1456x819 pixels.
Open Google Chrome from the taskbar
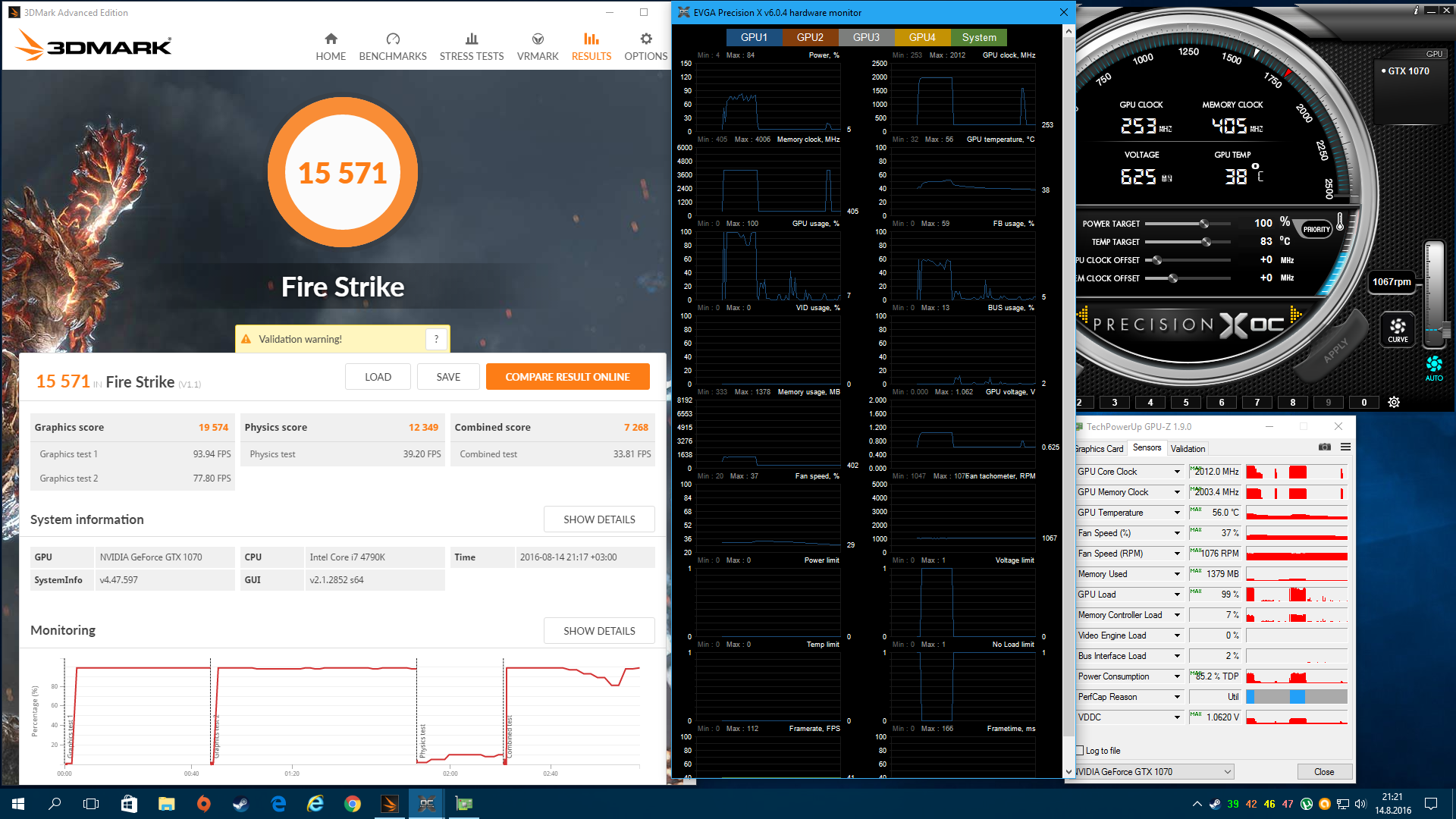pos(353,804)
